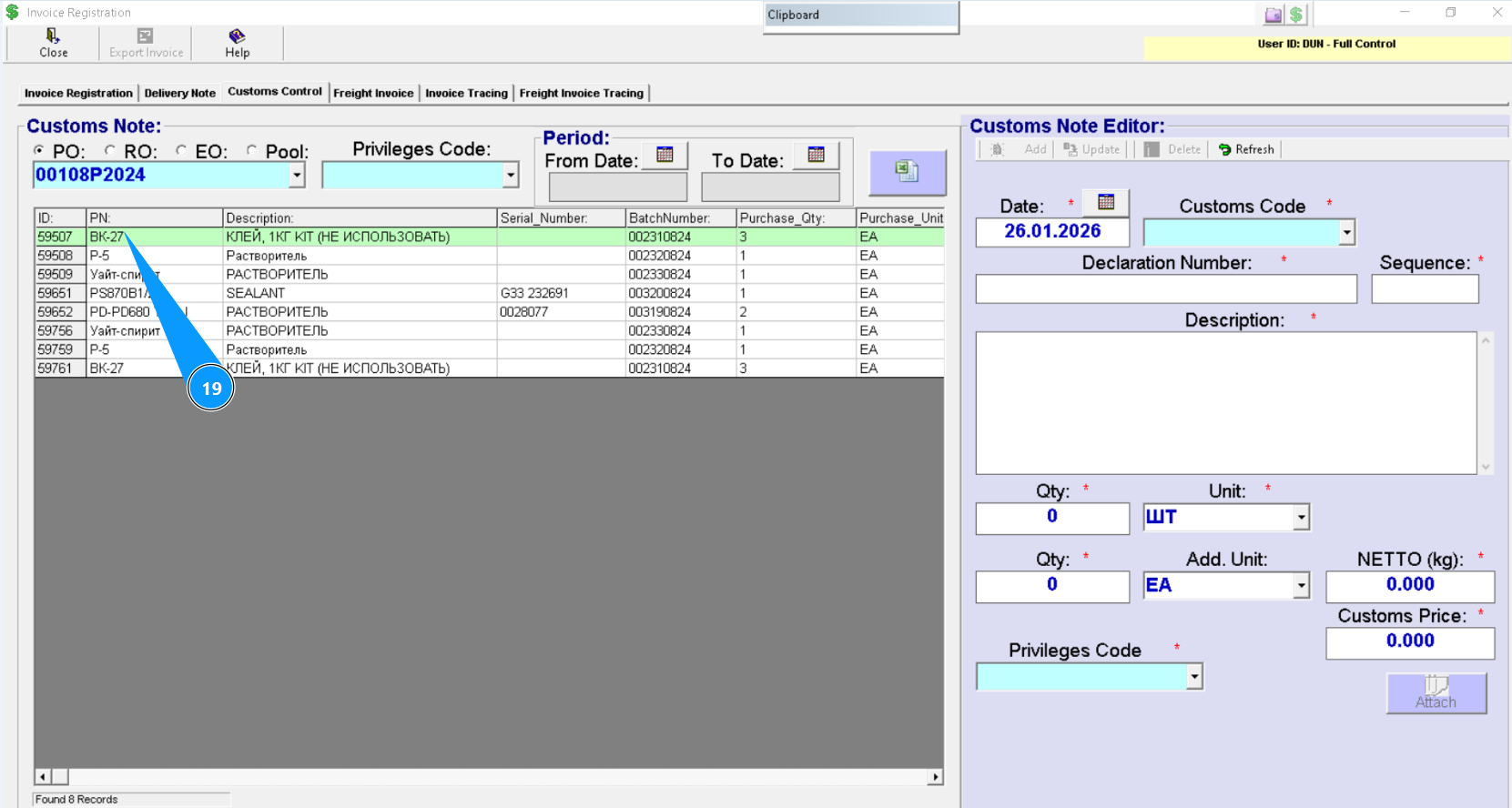Click the table's horizontal scroll left arrow
The height and width of the screenshot is (808, 1512).
click(x=43, y=777)
